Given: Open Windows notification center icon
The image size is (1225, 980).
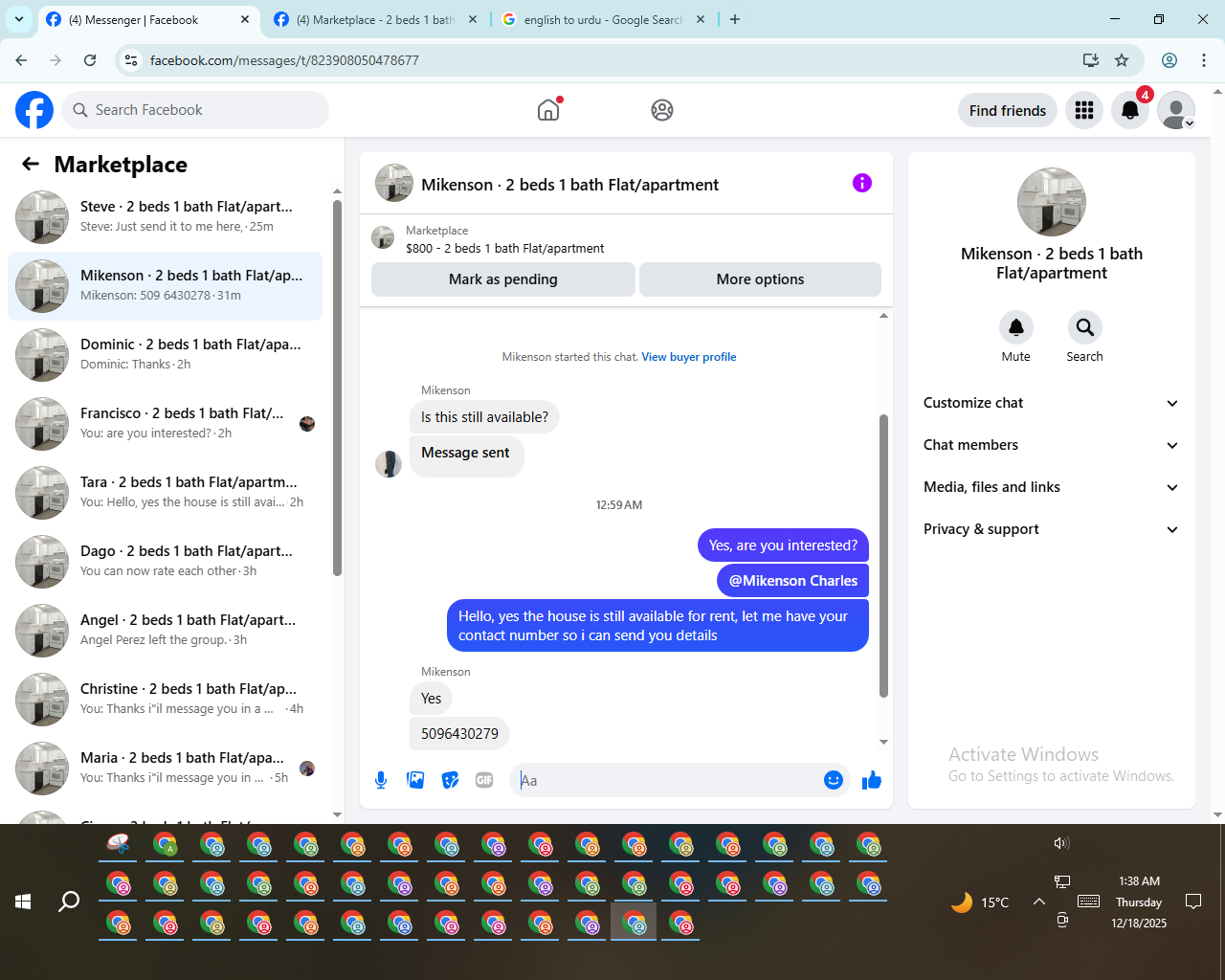Looking at the screenshot, I should point(1193,902).
